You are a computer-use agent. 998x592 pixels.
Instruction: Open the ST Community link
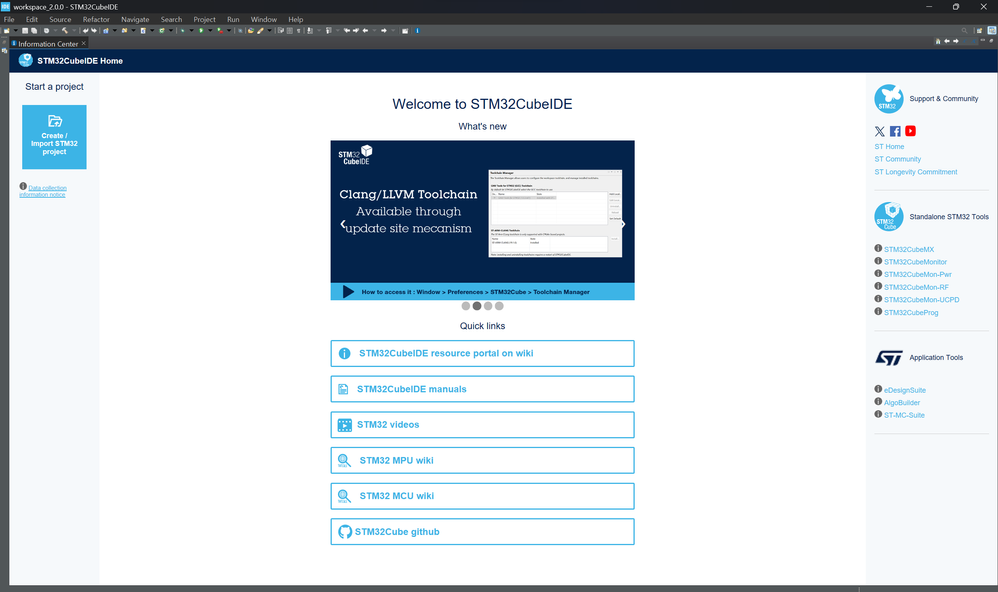coord(897,159)
